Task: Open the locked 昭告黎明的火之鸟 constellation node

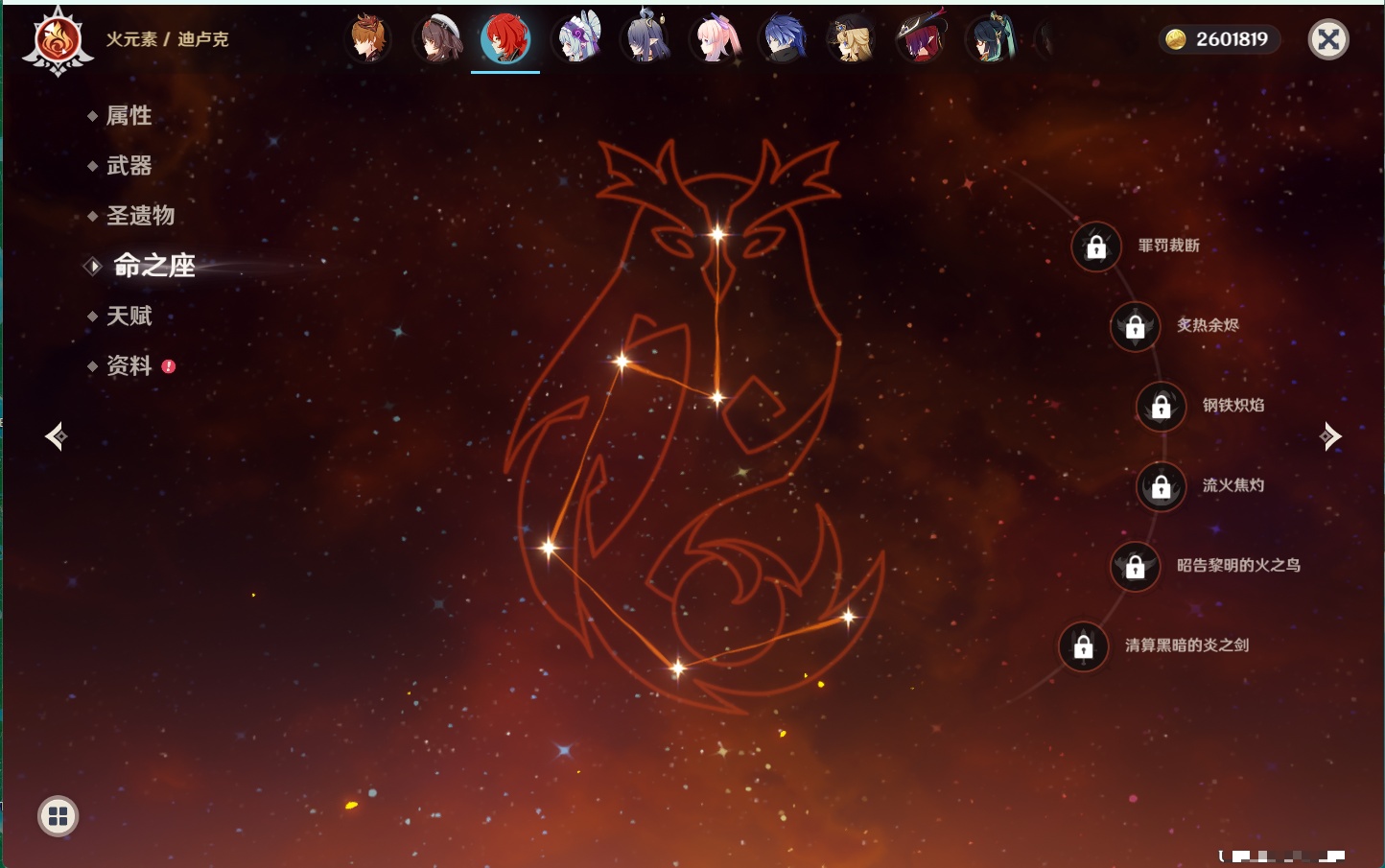Action: tap(1136, 566)
